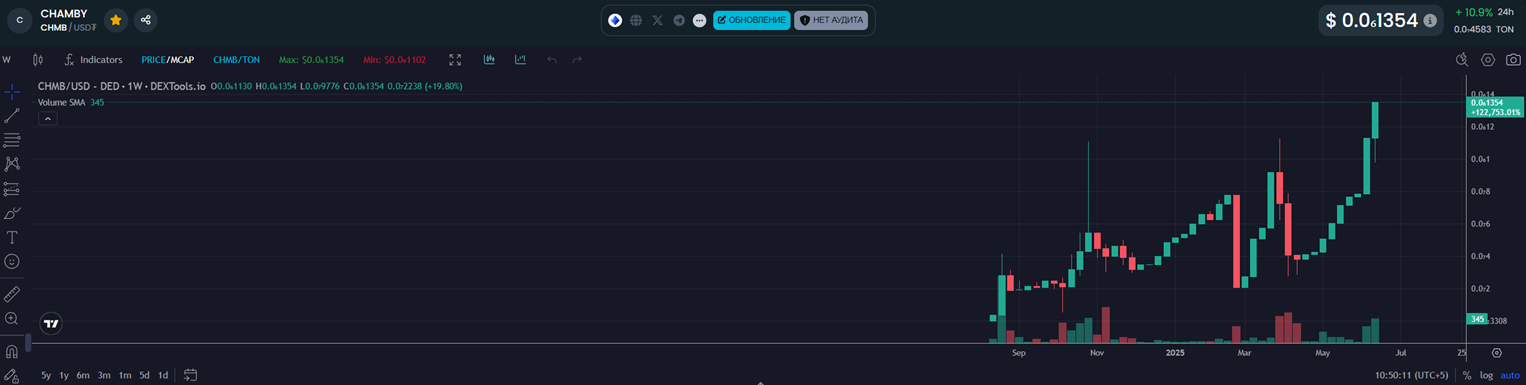Click the redo arrow in chart toolbar
The image size is (1526, 385).
577,60
